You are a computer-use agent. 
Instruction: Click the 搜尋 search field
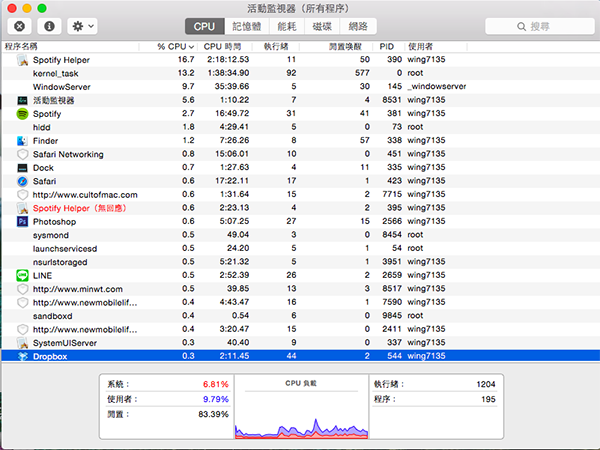(540, 26)
